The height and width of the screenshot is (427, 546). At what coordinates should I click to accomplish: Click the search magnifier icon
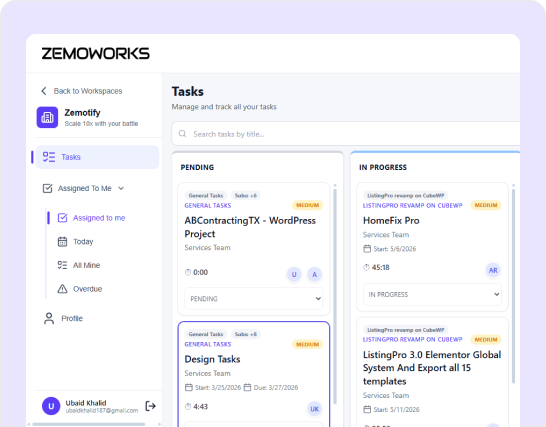pyautogui.click(x=182, y=134)
